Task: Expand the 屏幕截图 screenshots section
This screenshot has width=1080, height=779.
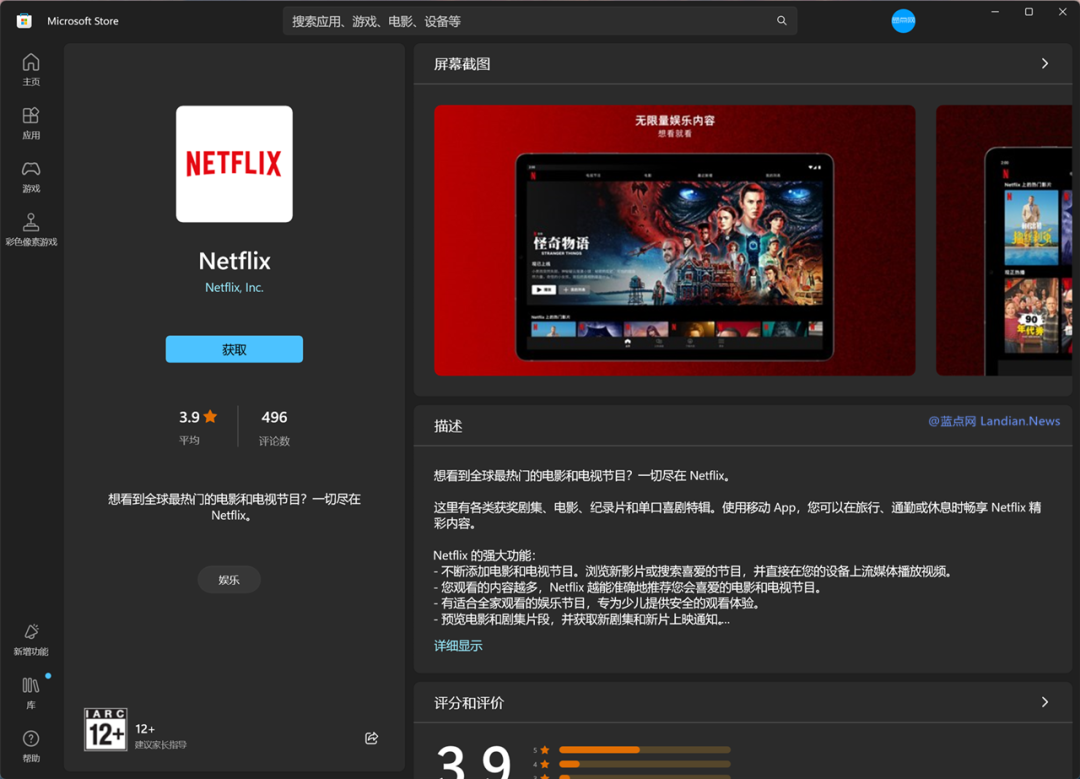Action: point(1043,63)
